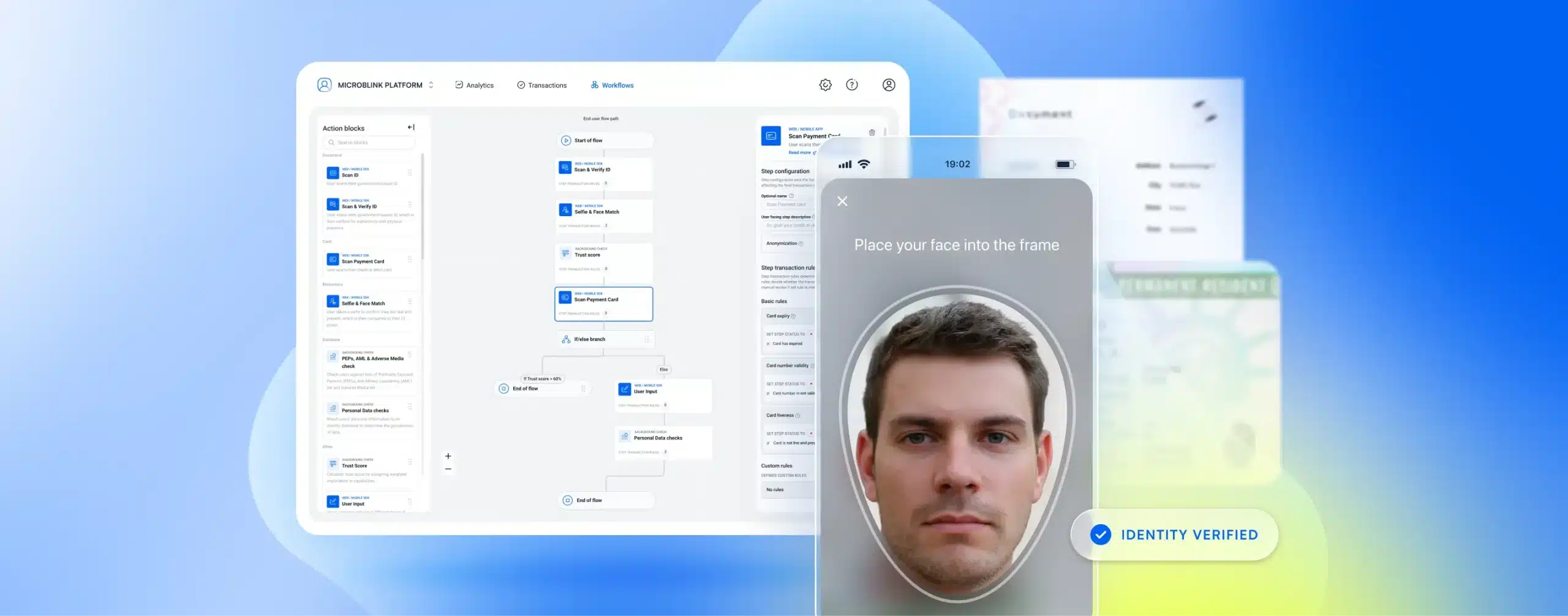The image size is (1568, 616).
Task: Select the If/else branch node
Action: (x=605, y=339)
